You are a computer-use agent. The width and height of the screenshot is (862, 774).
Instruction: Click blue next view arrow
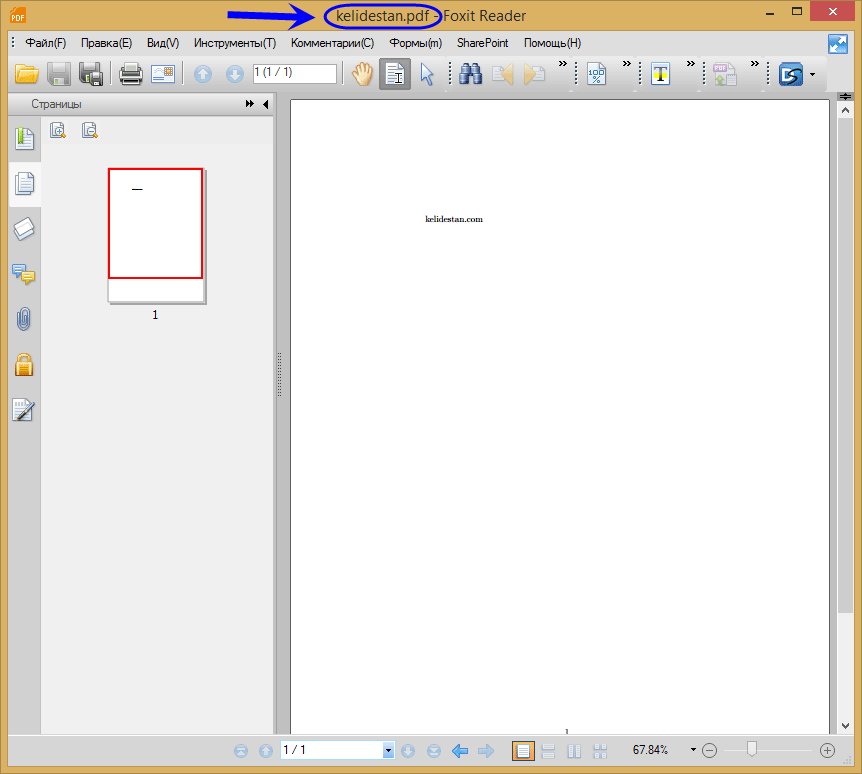pyautogui.click(x=486, y=751)
